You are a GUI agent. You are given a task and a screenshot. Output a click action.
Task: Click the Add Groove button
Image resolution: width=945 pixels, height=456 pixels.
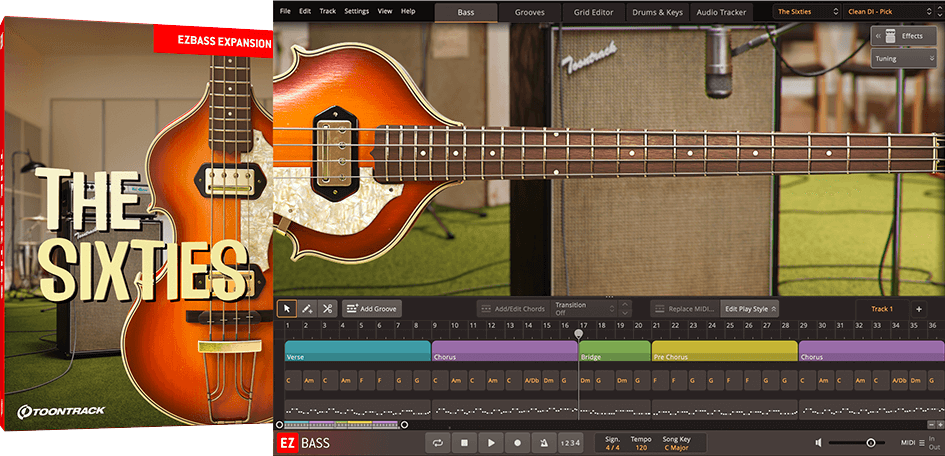pyautogui.click(x=372, y=309)
